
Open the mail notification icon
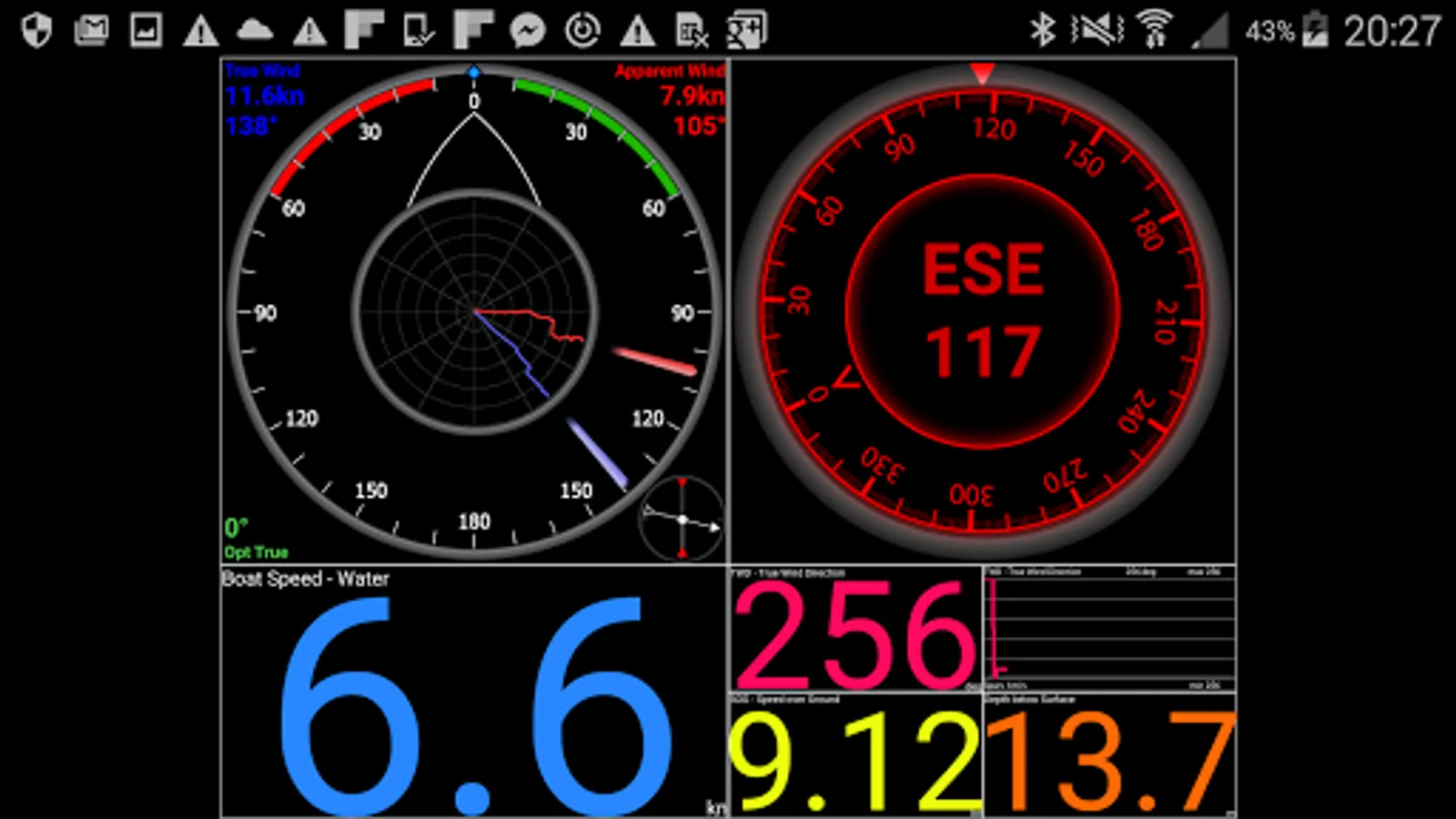coord(91,31)
